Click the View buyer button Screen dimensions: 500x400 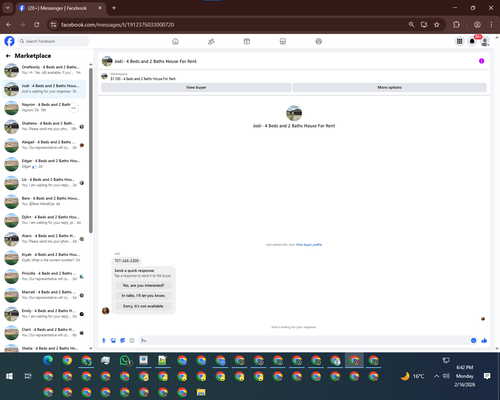196,87
